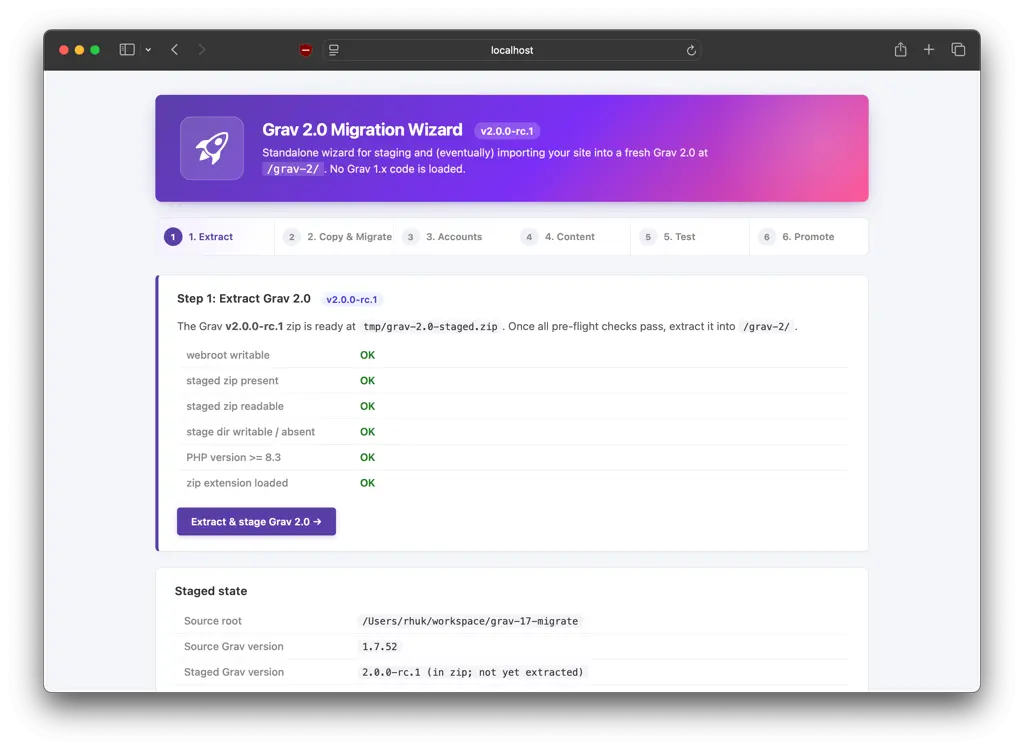
Task: Show the tab overview icon
Action: click(958, 50)
